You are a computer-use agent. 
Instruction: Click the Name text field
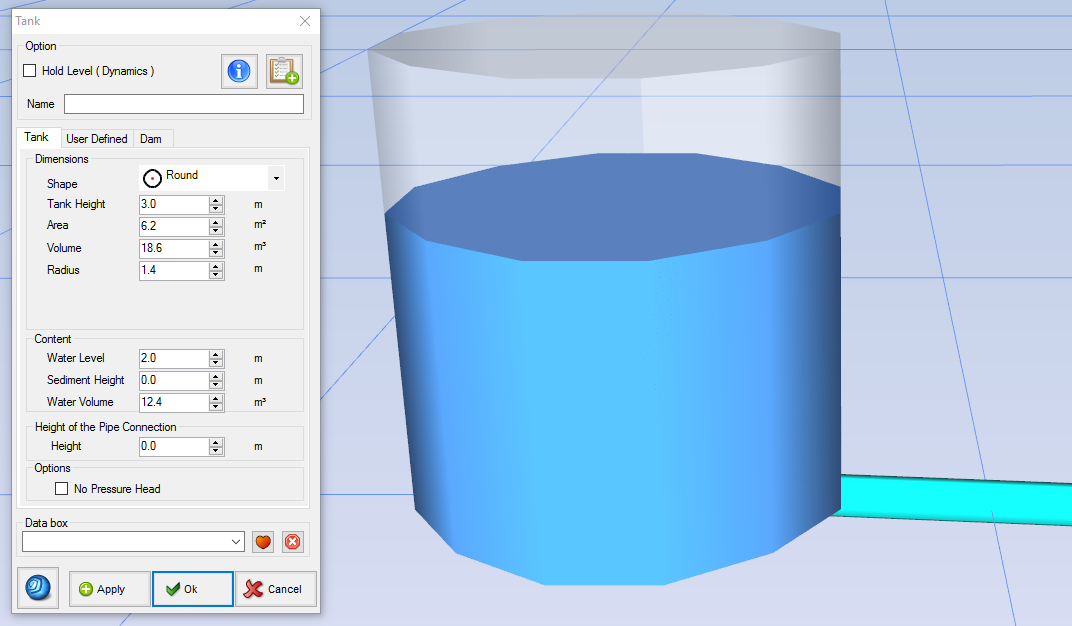point(183,104)
